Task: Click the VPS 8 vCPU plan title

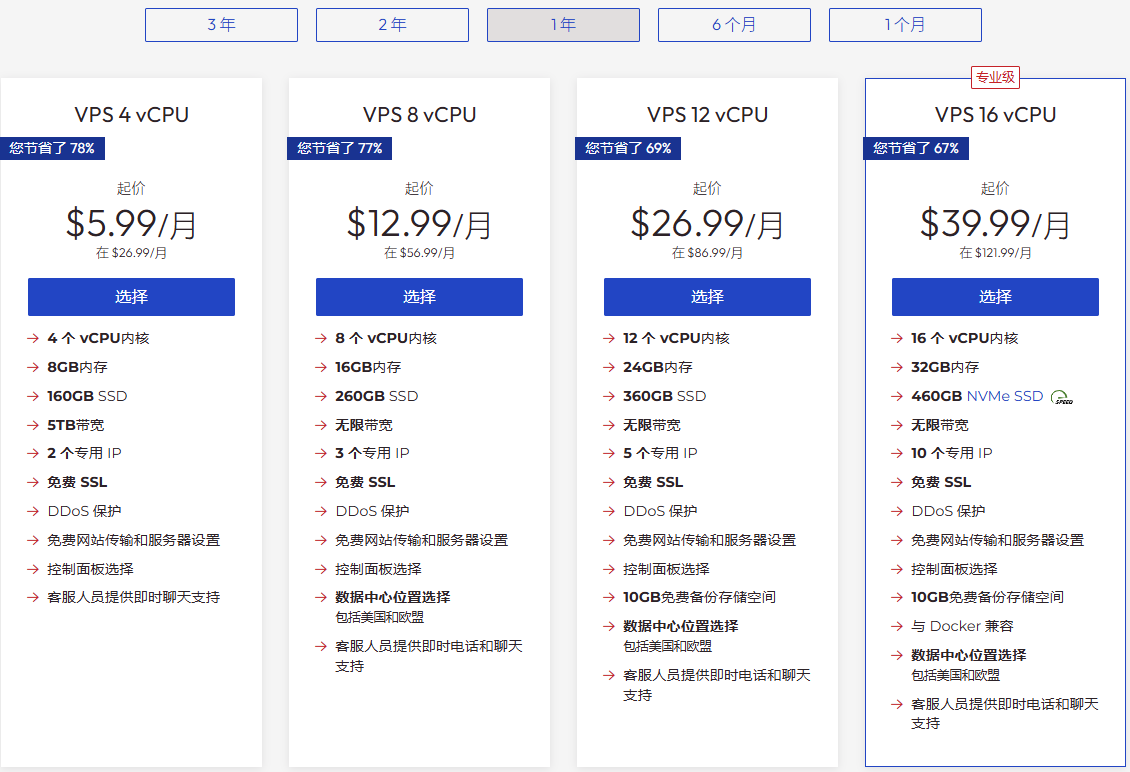Action: tap(419, 115)
